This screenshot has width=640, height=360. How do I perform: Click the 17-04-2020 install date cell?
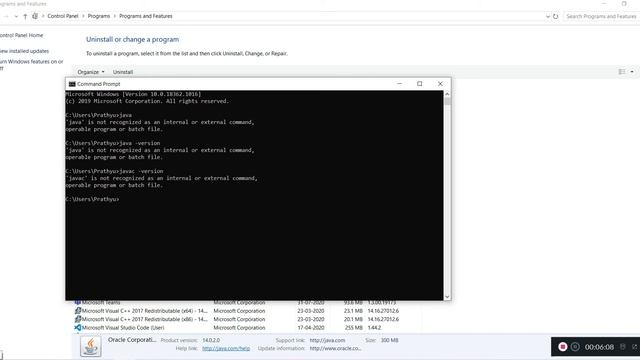311,328
